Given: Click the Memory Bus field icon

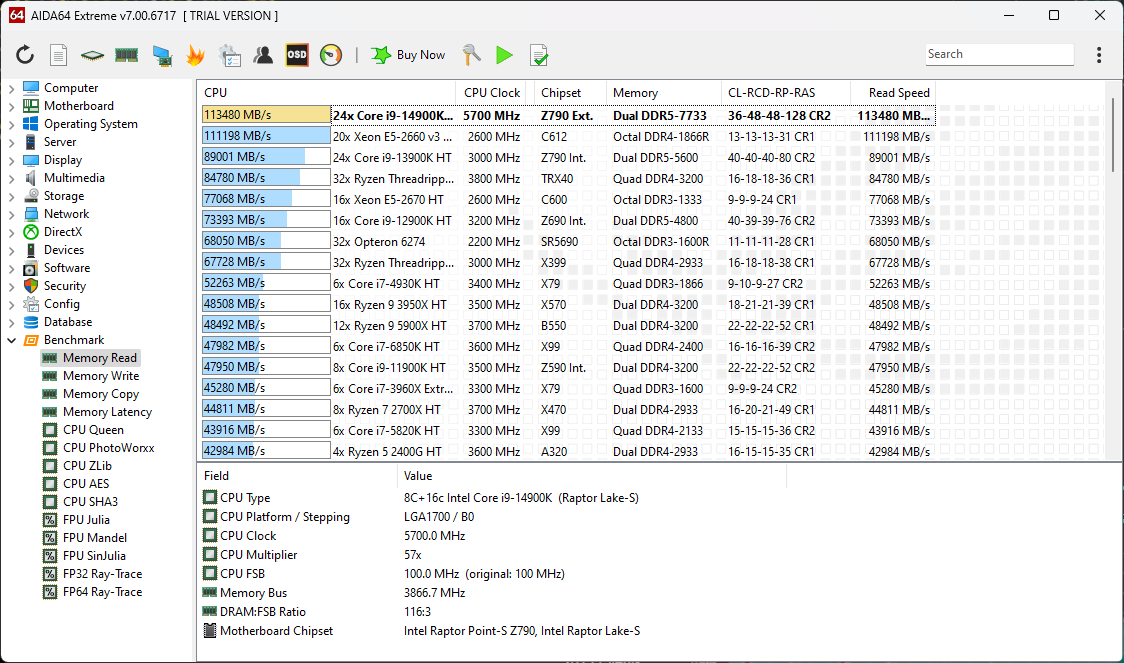Looking at the screenshot, I should (210, 593).
